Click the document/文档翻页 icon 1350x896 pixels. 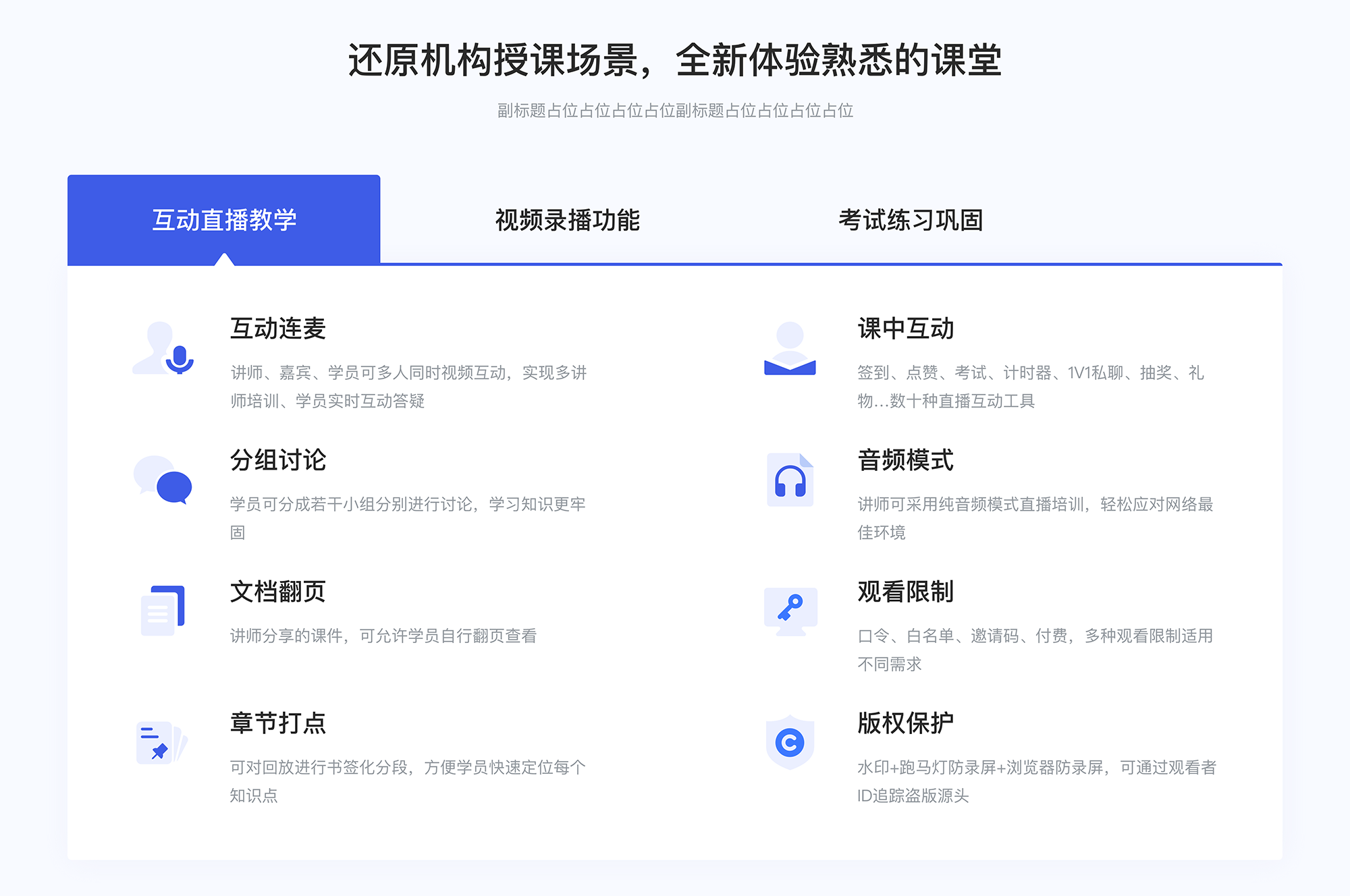point(163,609)
